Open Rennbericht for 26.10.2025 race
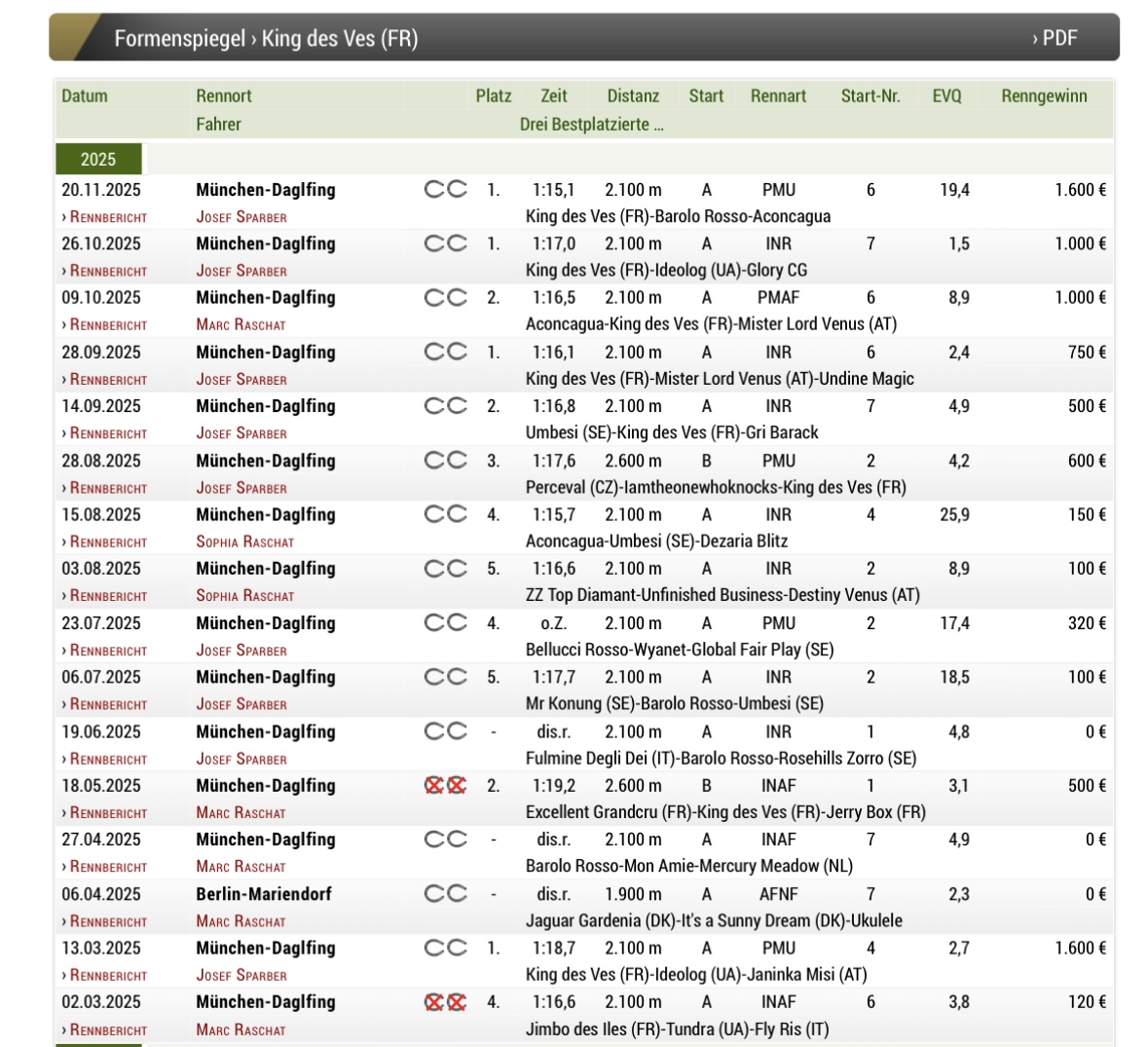 105,271
